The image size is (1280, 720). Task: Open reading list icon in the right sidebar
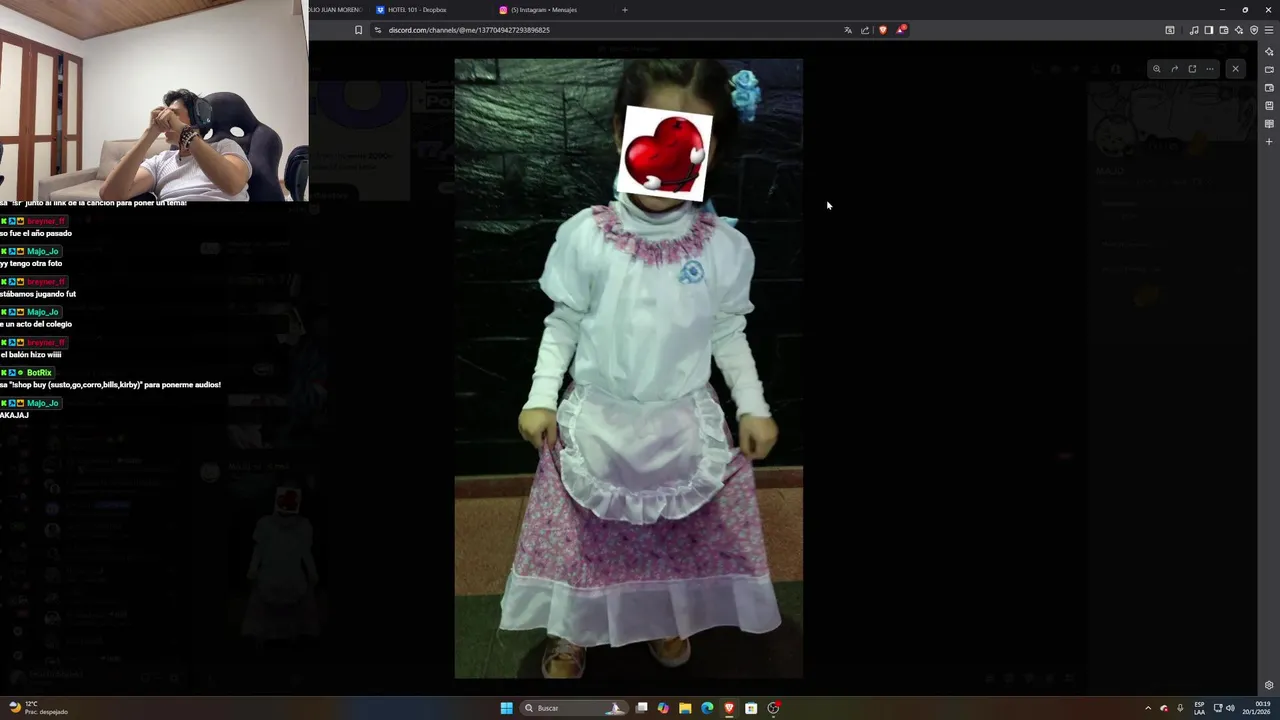[x=1269, y=124]
